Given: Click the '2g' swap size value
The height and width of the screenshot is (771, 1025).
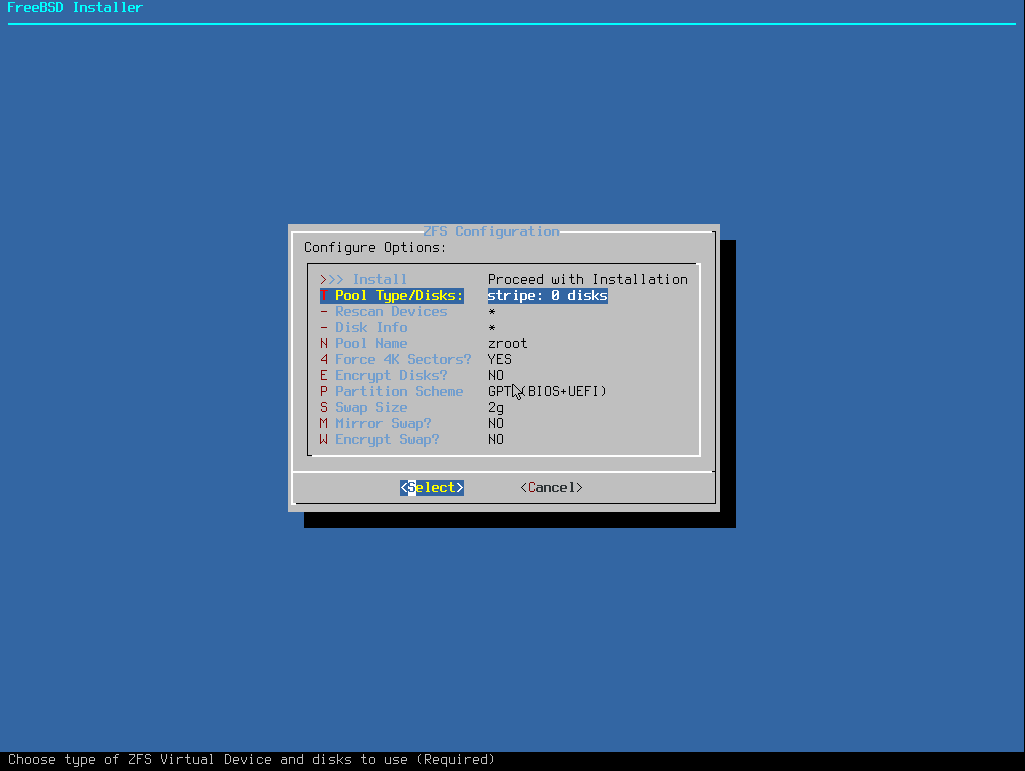Looking at the screenshot, I should (496, 408).
